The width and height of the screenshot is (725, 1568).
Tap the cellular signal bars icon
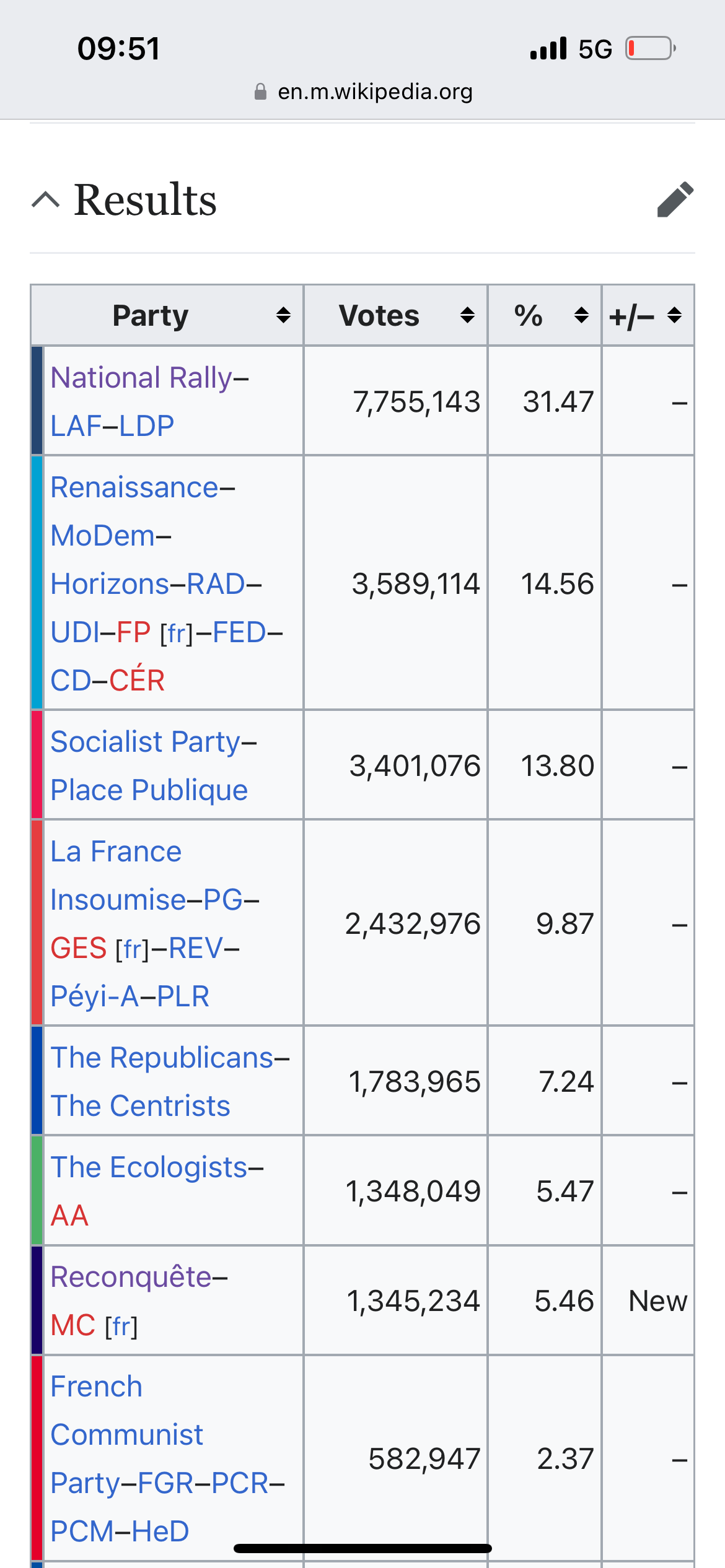point(548,48)
